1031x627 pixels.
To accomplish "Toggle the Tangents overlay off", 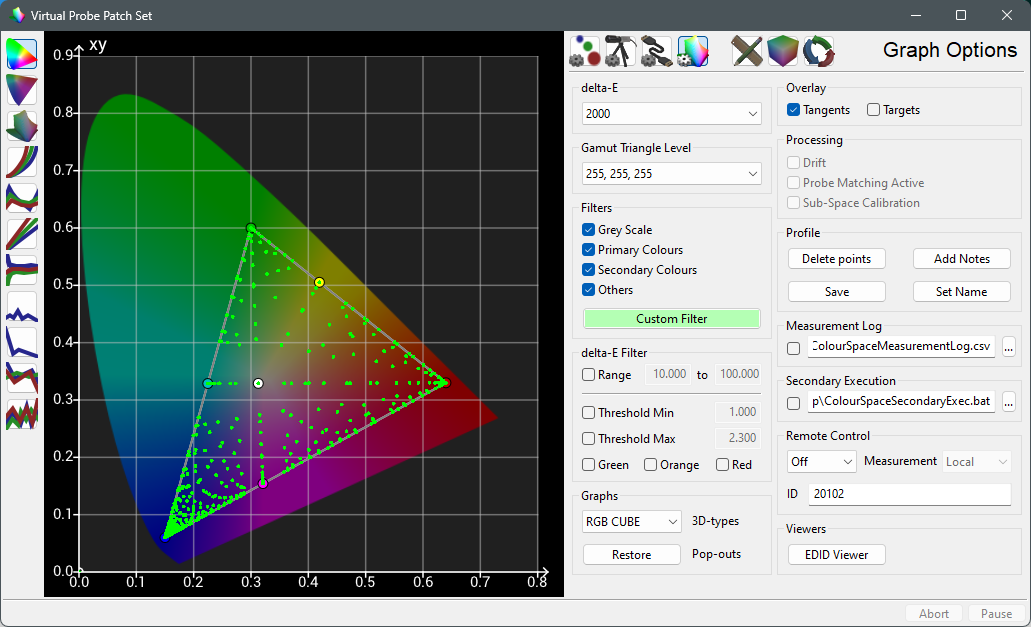I will coord(795,109).
